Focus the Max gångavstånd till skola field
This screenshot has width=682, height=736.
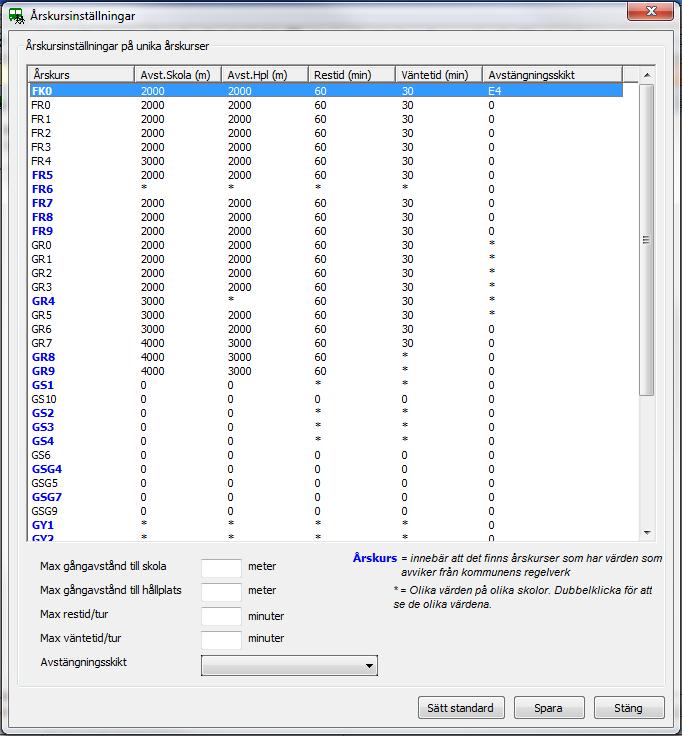[x=221, y=568]
